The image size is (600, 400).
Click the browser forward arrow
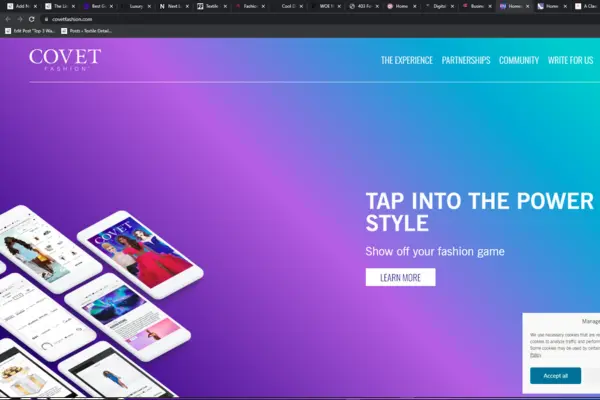[20, 19]
